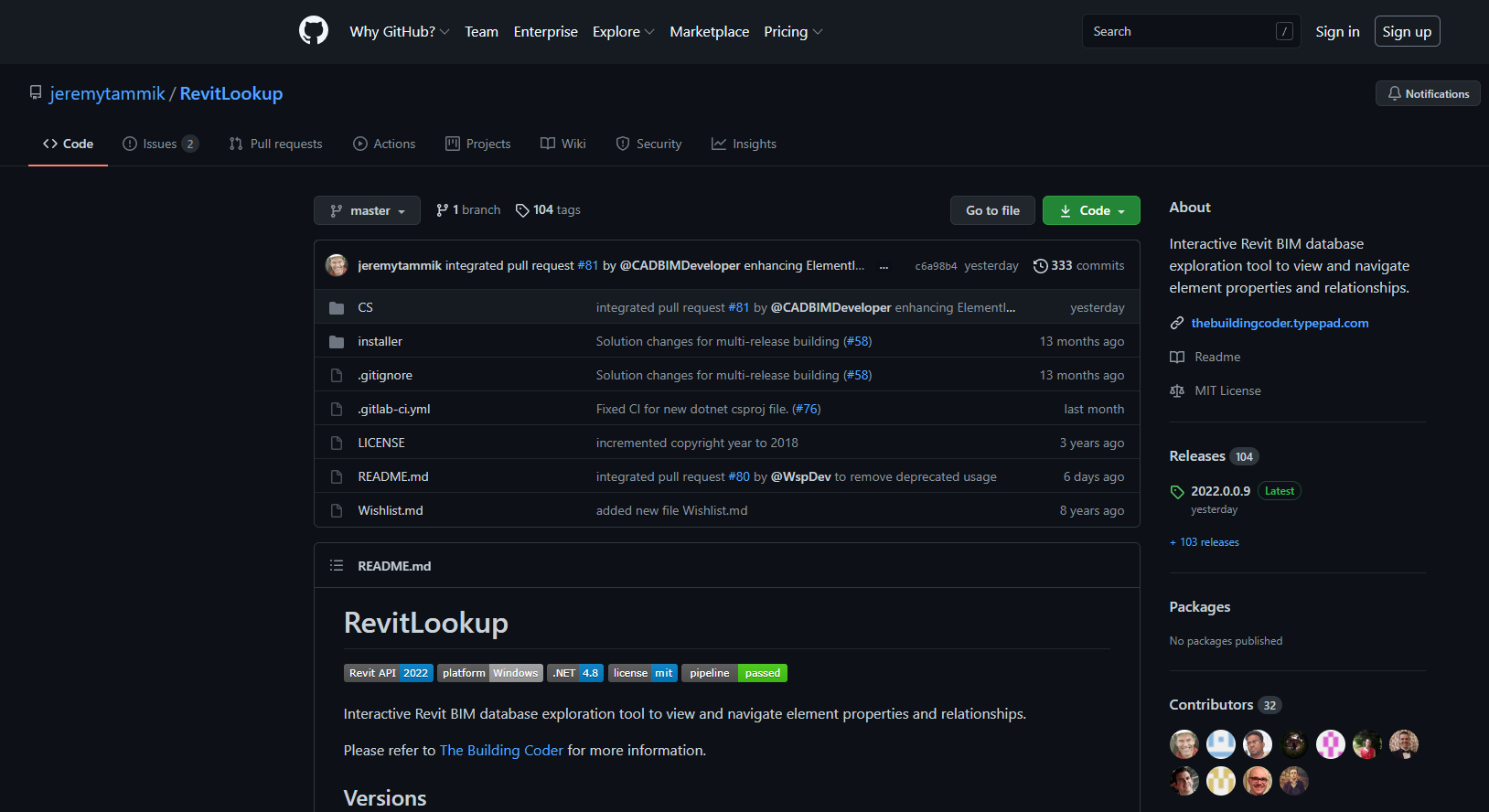This screenshot has width=1489, height=812.
Task: Open the README.md file row
Action: pos(727,476)
